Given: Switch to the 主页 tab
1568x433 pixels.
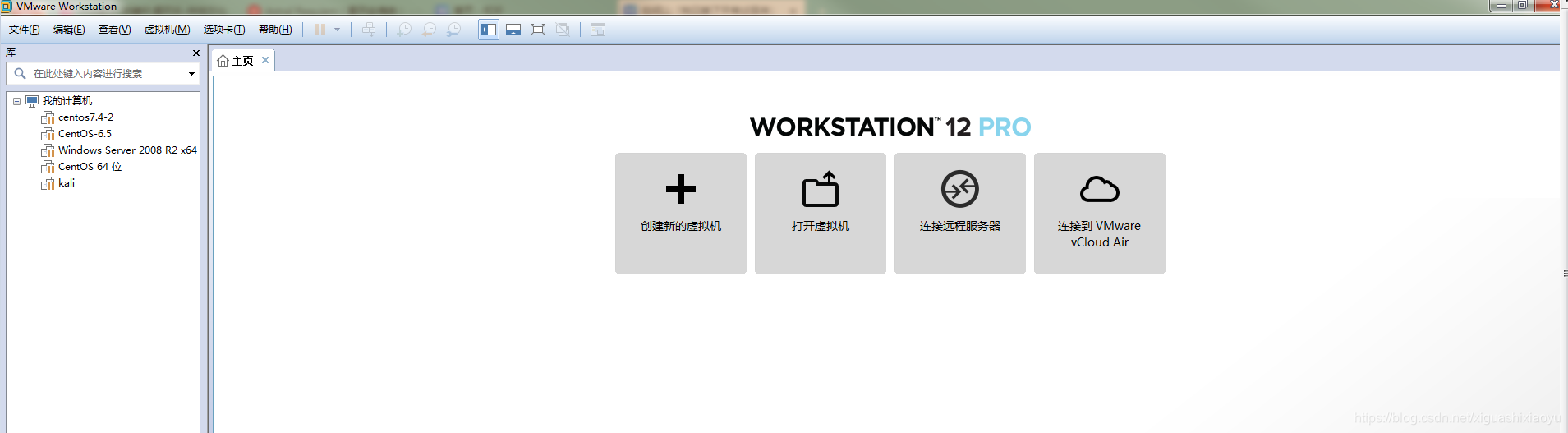Looking at the screenshot, I should (x=242, y=61).
